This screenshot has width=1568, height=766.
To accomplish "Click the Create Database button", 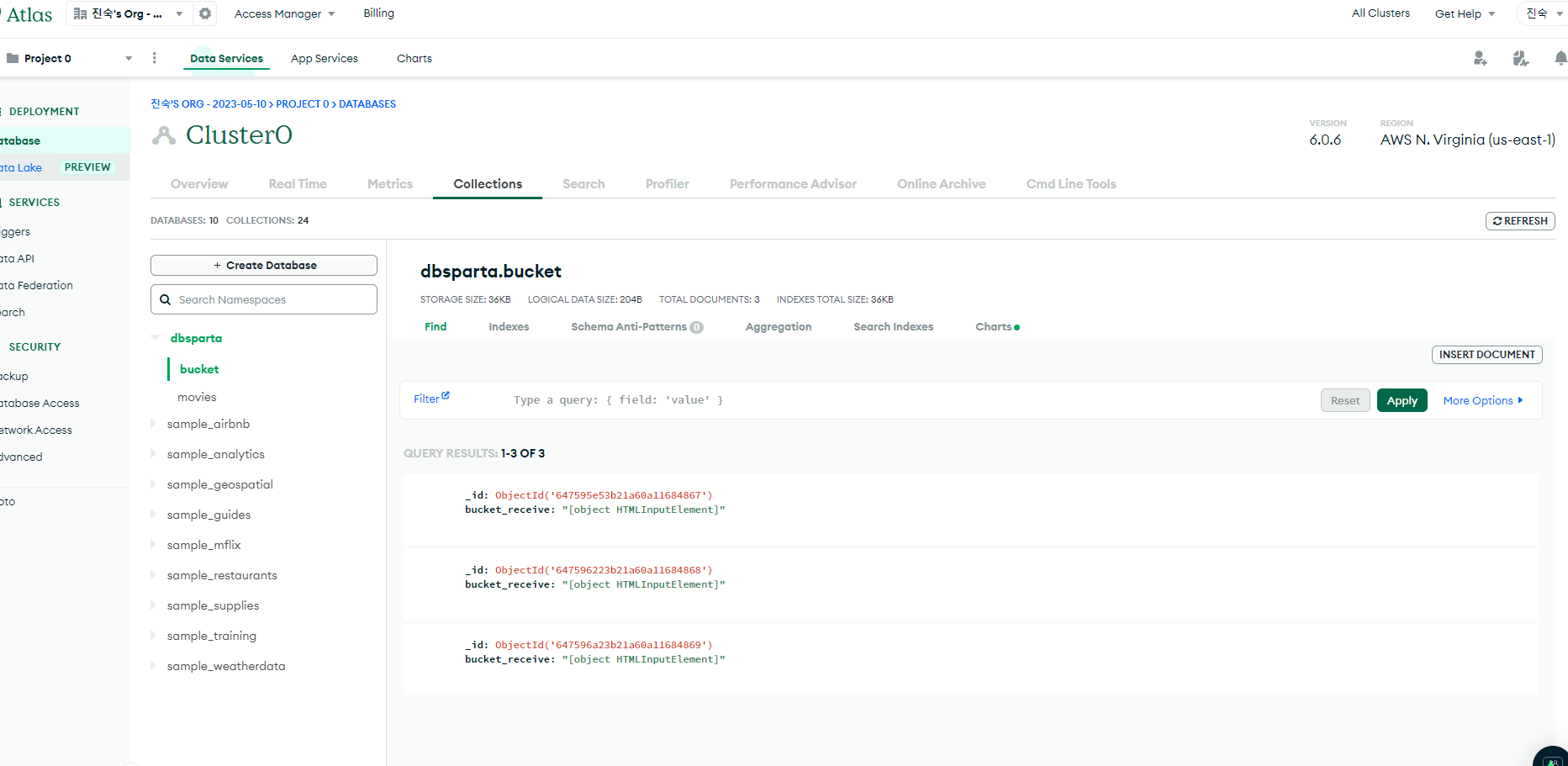I will [x=264, y=265].
